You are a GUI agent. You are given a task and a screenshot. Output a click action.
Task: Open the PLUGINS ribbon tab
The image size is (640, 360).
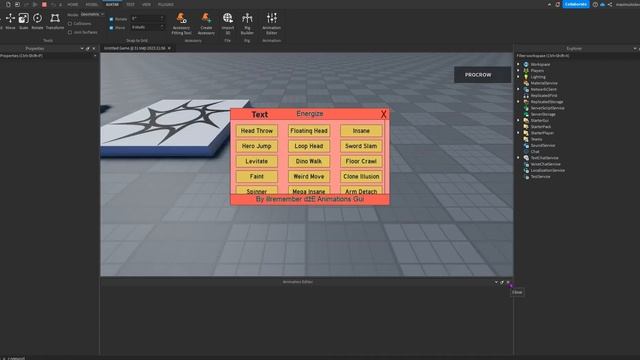(x=166, y=4)
